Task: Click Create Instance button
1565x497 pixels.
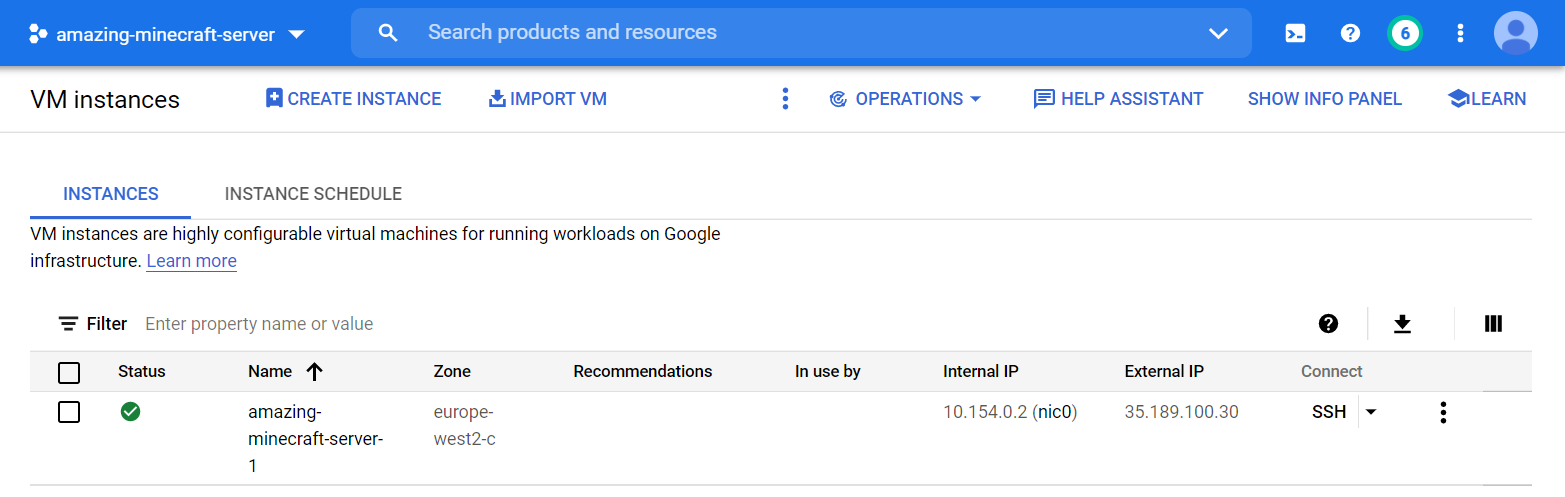Action: pyautogui.click(x=353, y=99)
